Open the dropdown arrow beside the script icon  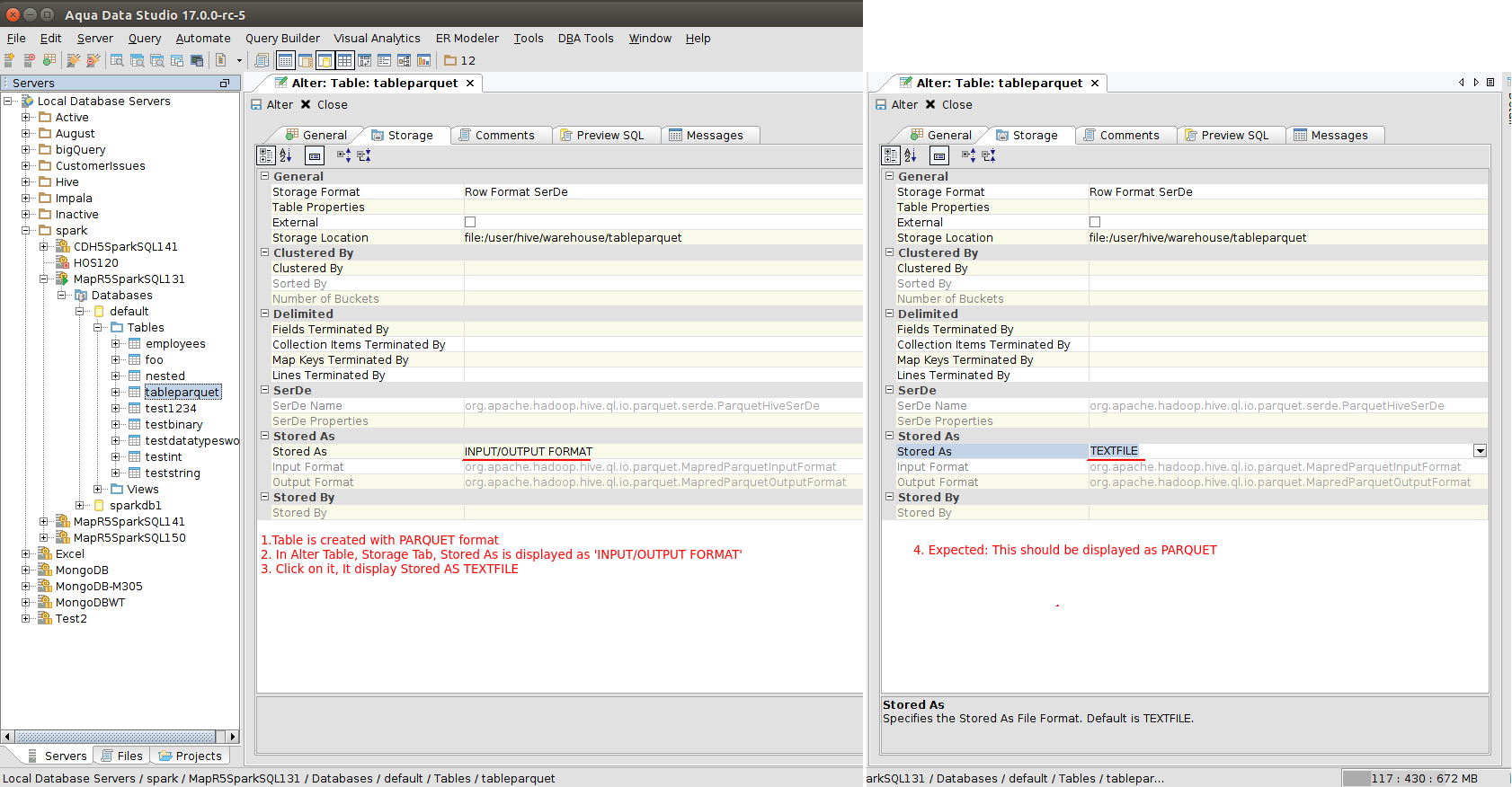(239, 60)
